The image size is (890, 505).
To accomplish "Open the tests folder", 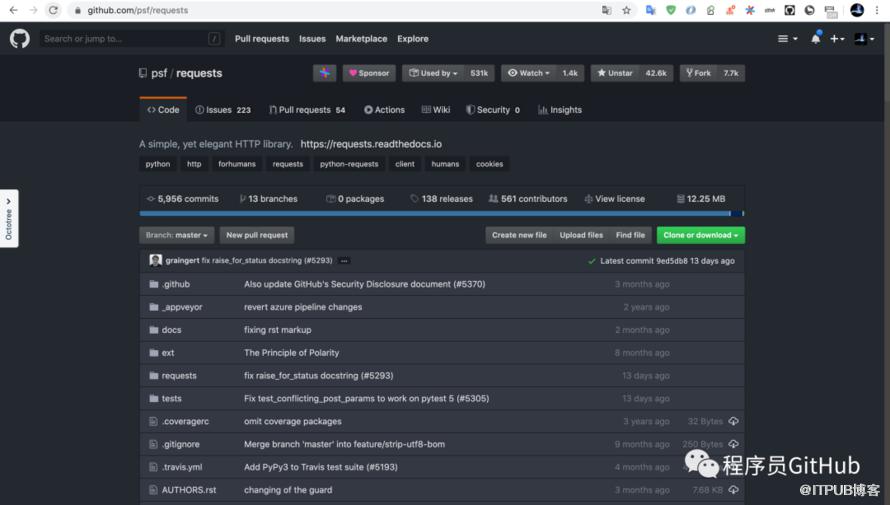I will [171, 398].
